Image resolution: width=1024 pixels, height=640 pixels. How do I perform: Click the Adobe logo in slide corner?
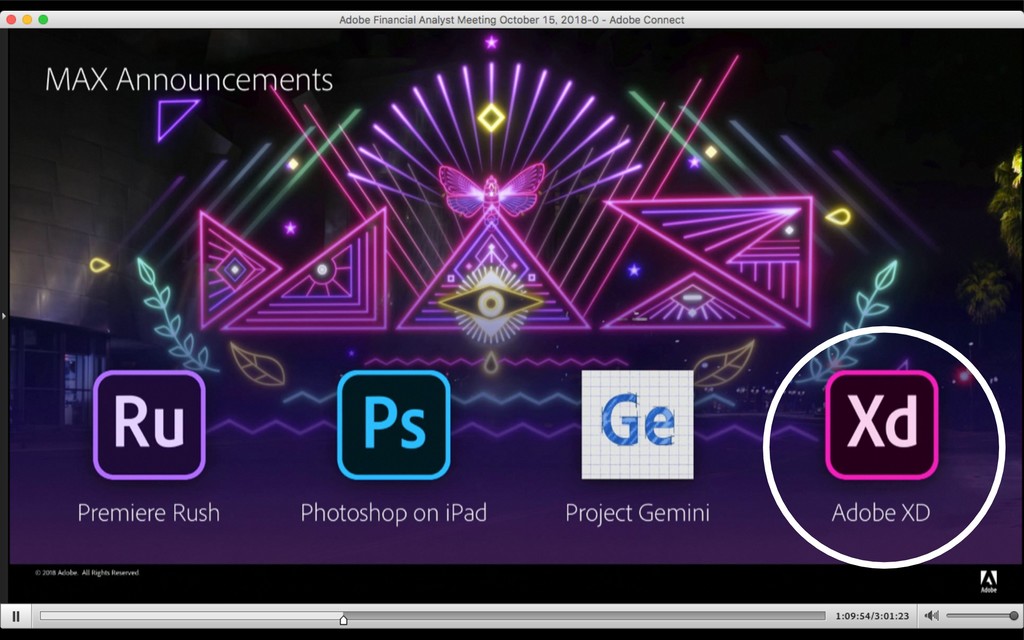(x=989, y=581)
